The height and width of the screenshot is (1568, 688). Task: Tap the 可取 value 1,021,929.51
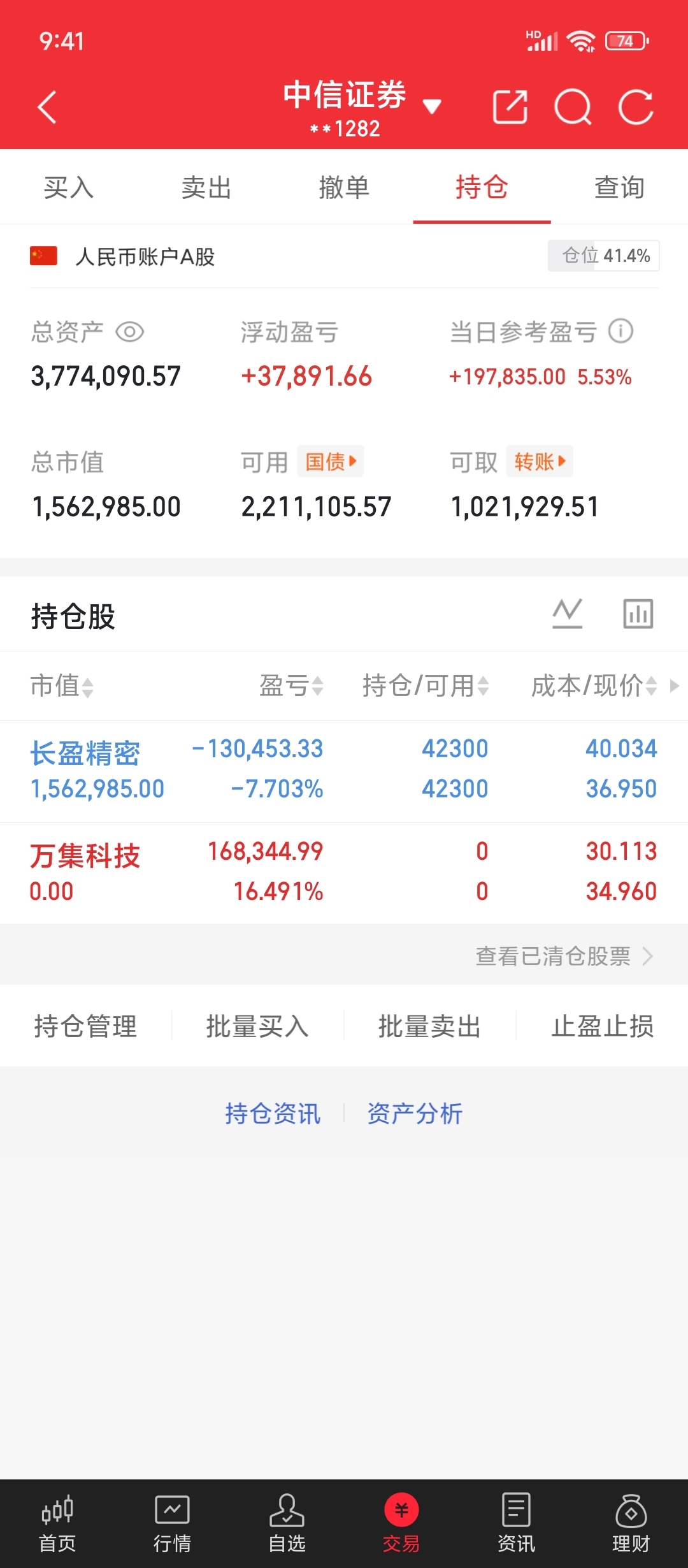click(525, 507)
